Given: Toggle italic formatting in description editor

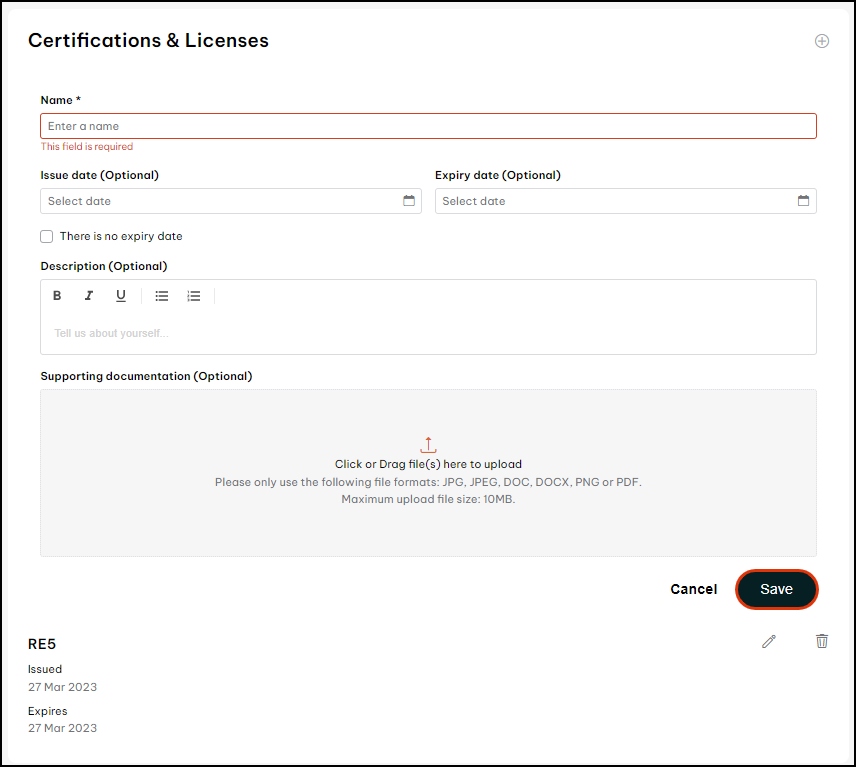Looking at the screenshot, I should pyautogui.click(x=89, y=296).
